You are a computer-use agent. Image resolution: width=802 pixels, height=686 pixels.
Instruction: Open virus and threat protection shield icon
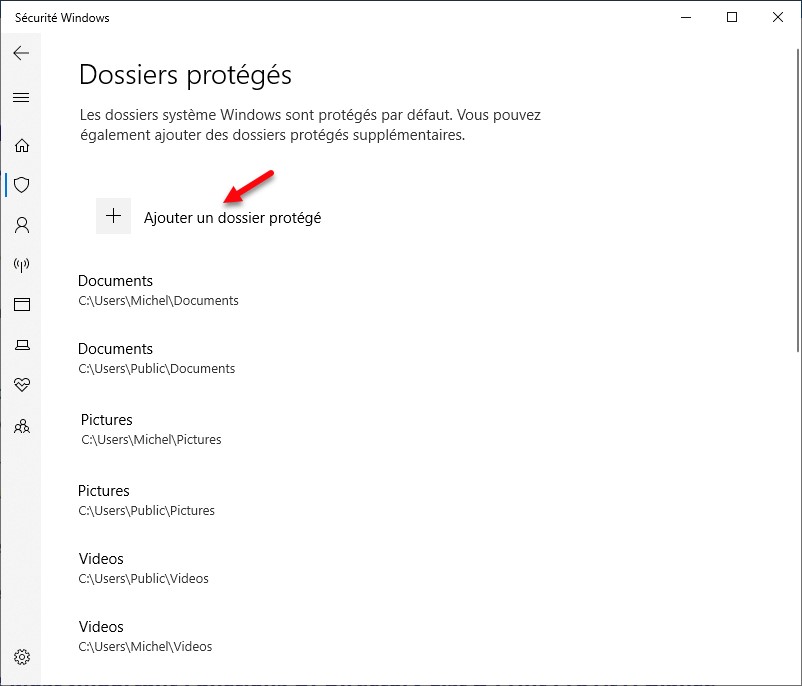pyautogui.click(x=21, y=185)
